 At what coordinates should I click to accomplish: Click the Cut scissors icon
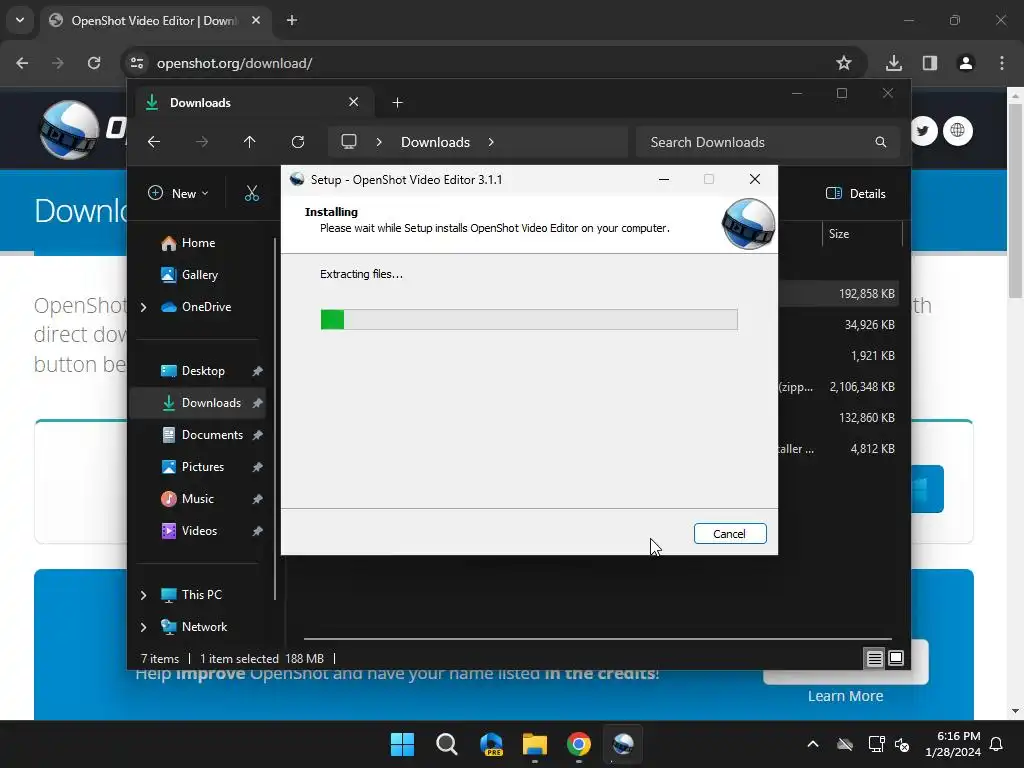pos(251,193)
